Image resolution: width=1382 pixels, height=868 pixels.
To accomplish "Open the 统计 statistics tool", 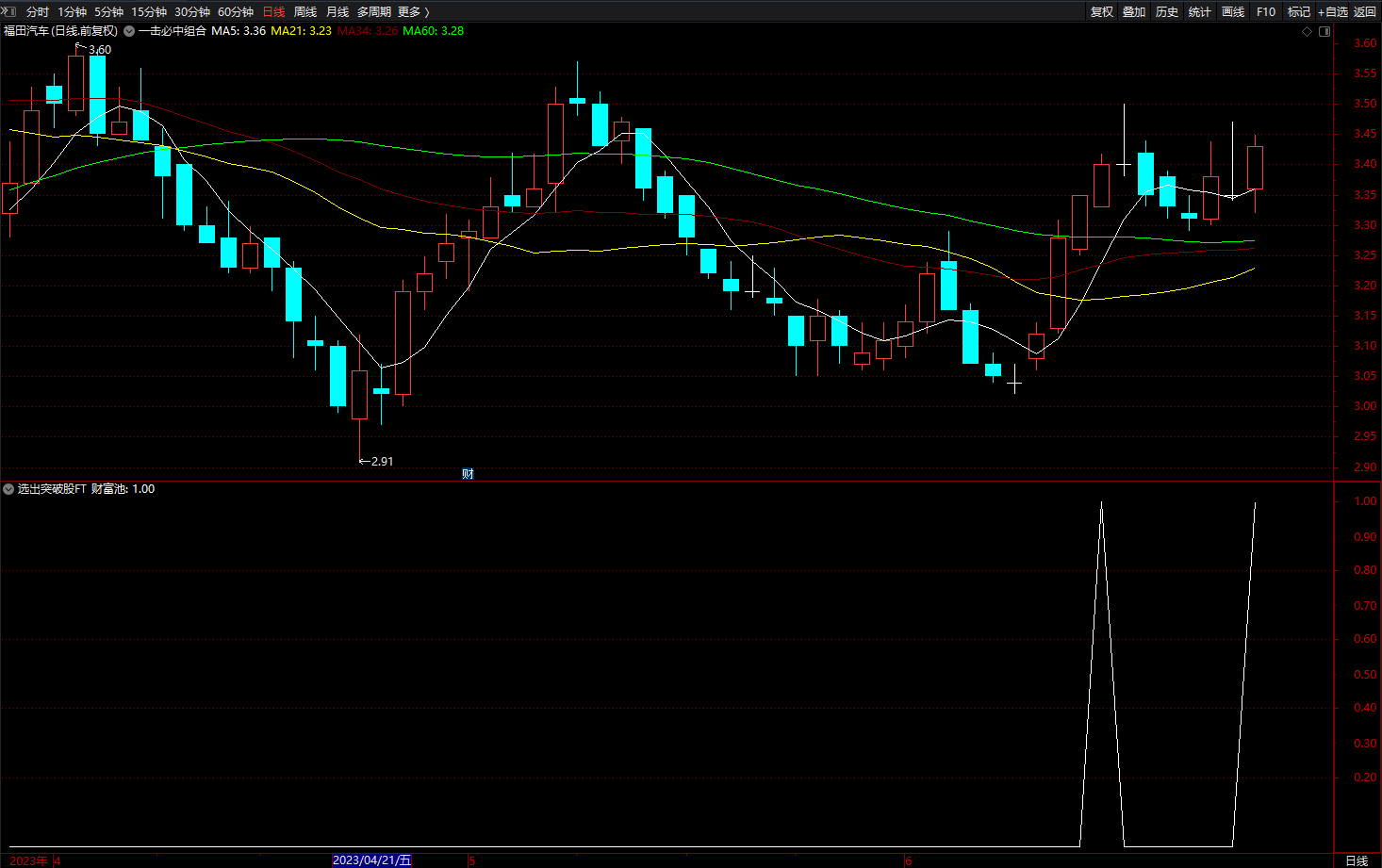I will [x=1200, y=12].
